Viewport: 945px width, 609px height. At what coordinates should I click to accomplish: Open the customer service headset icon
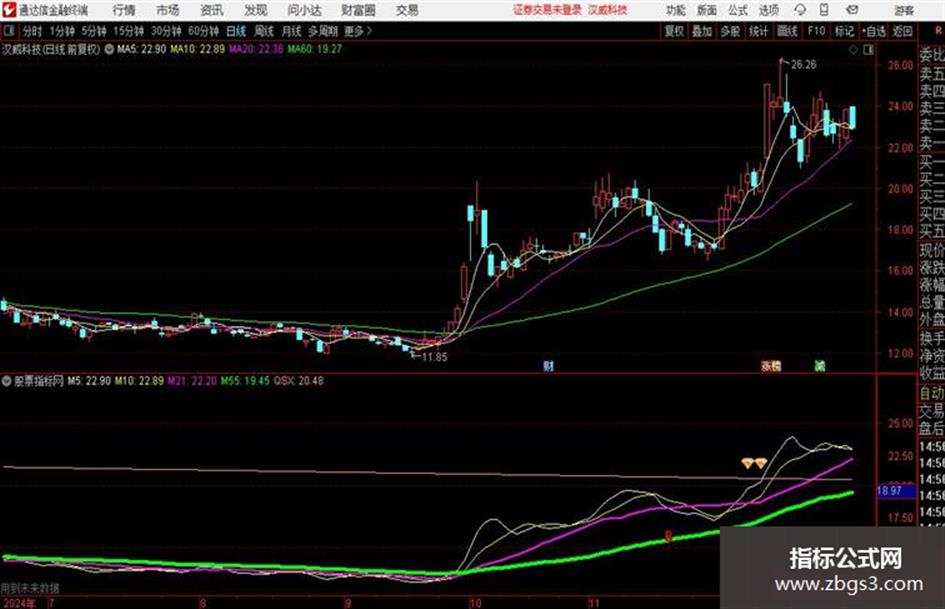(x=800, y=10)
